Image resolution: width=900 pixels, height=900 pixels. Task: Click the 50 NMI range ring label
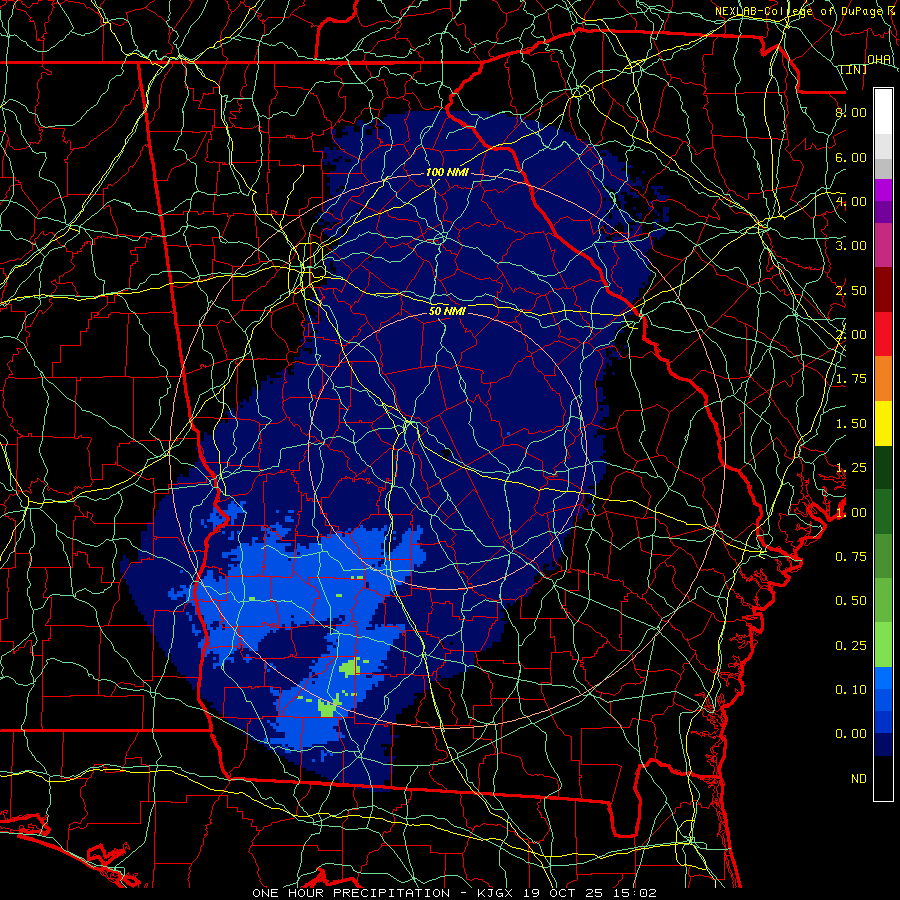(447, 312)
